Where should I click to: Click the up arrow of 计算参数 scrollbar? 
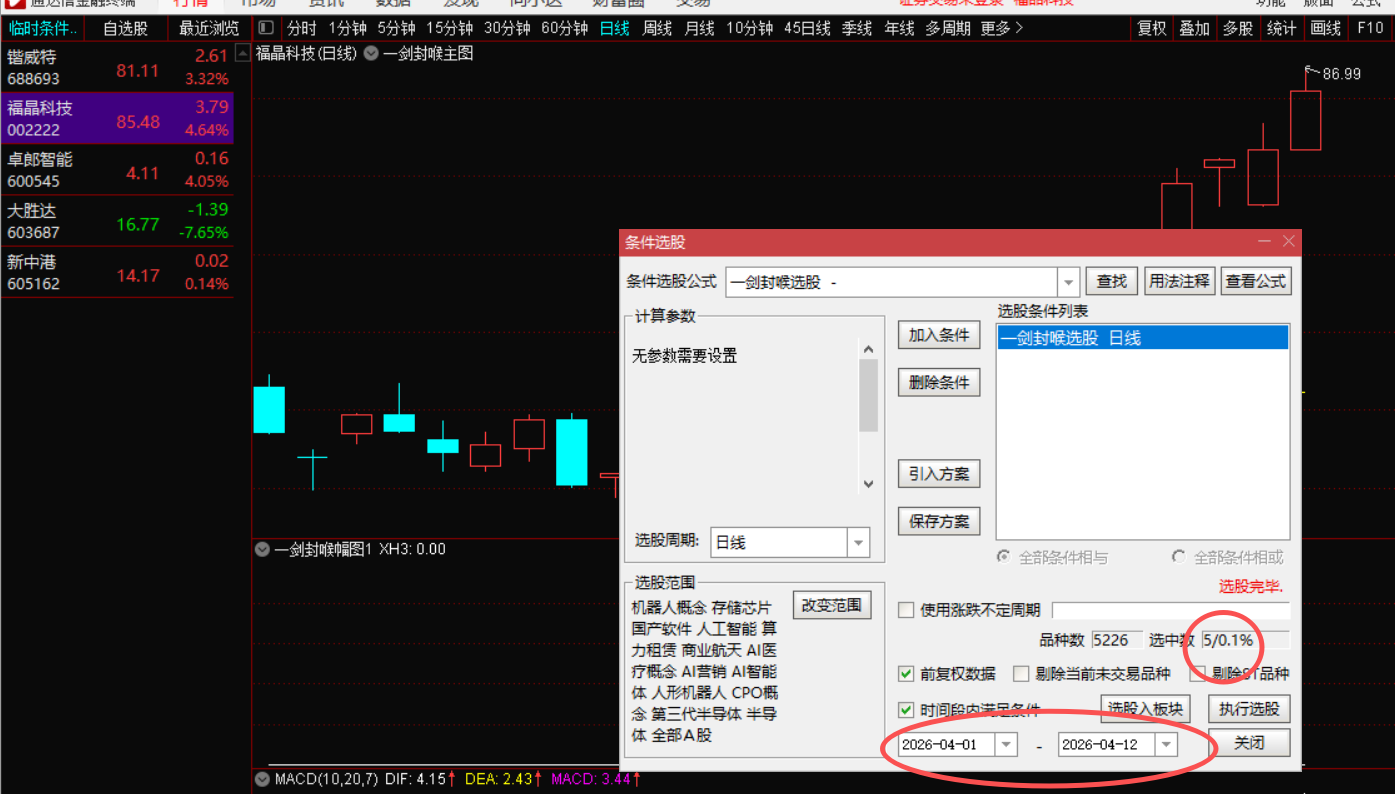click(868, 350)
